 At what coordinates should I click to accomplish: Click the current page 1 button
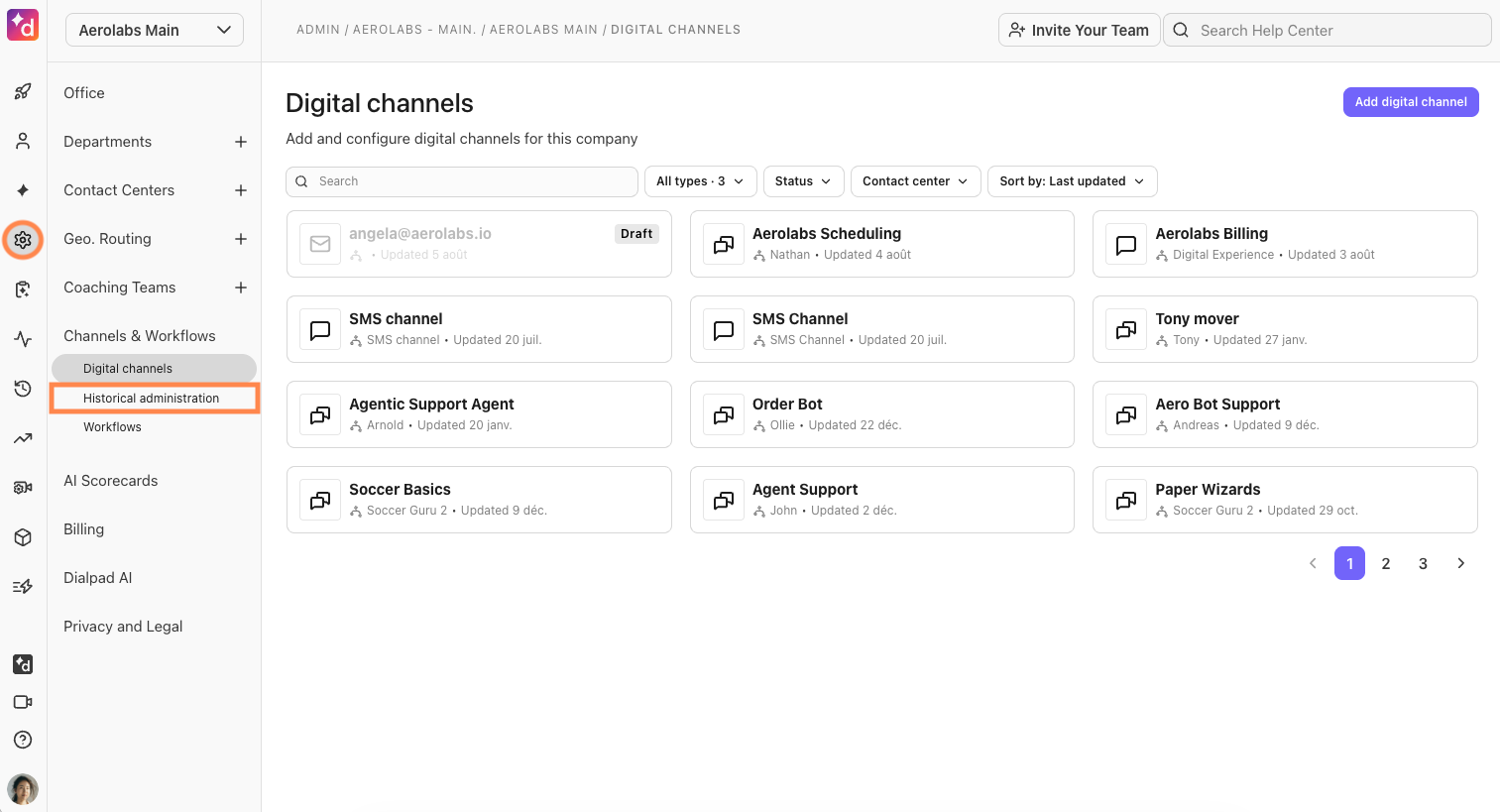[1349, 563]
